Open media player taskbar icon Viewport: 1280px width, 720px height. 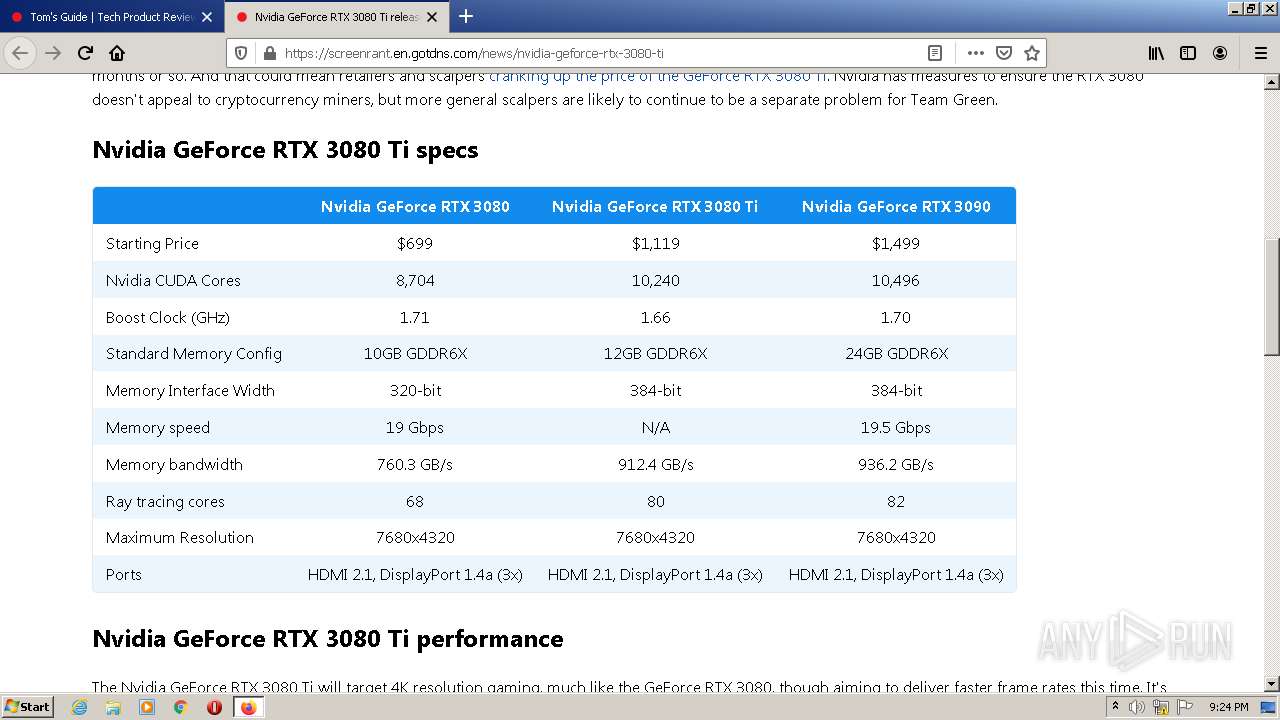point(147,707)
